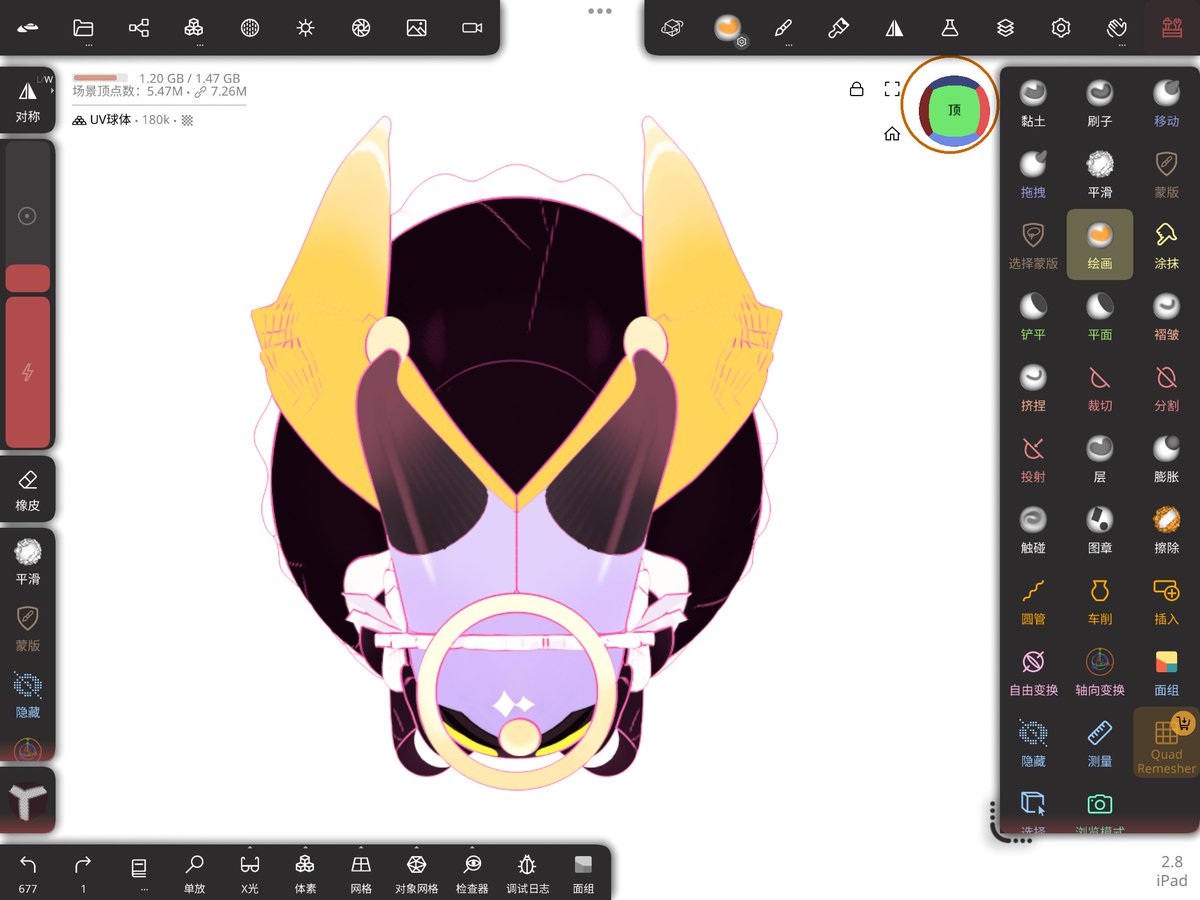Select 面组 (Face group) in the right tool panel
Screen dimensions: 1200x900
pos(1166,670)
